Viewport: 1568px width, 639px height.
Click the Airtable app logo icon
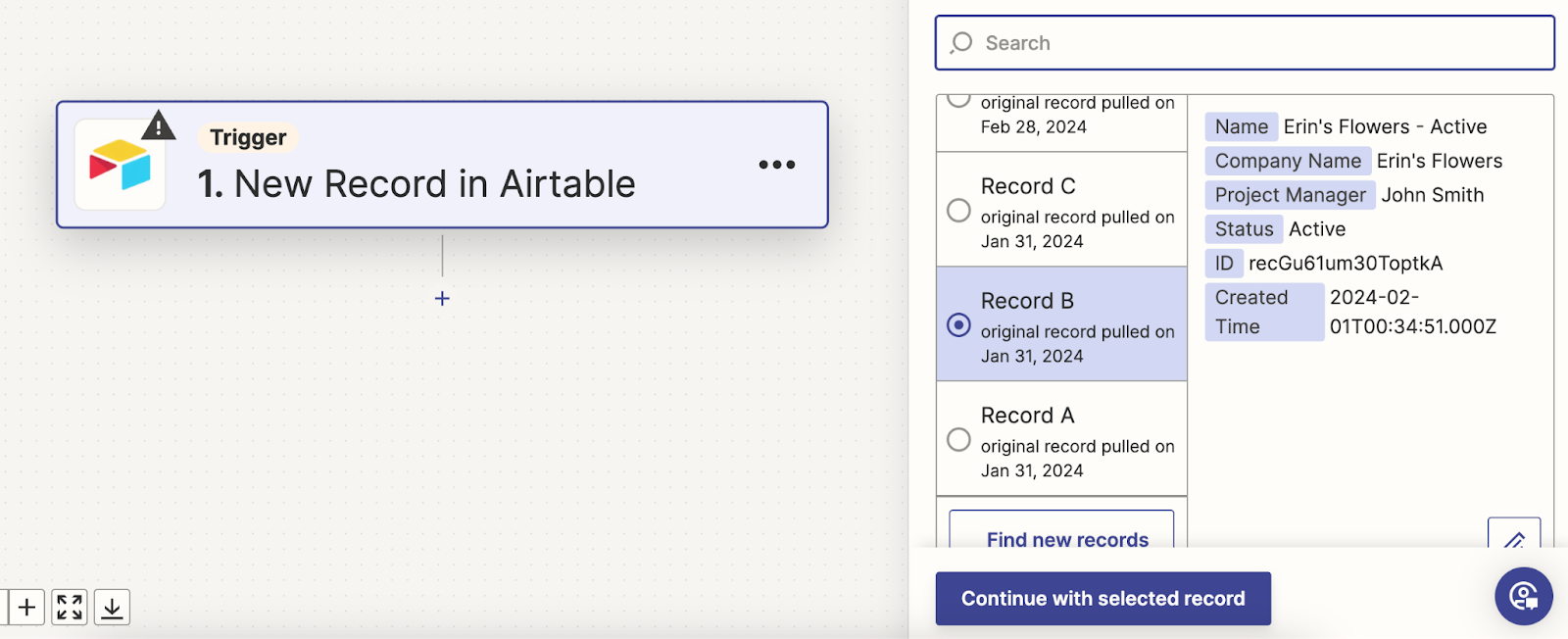[120, 165]
